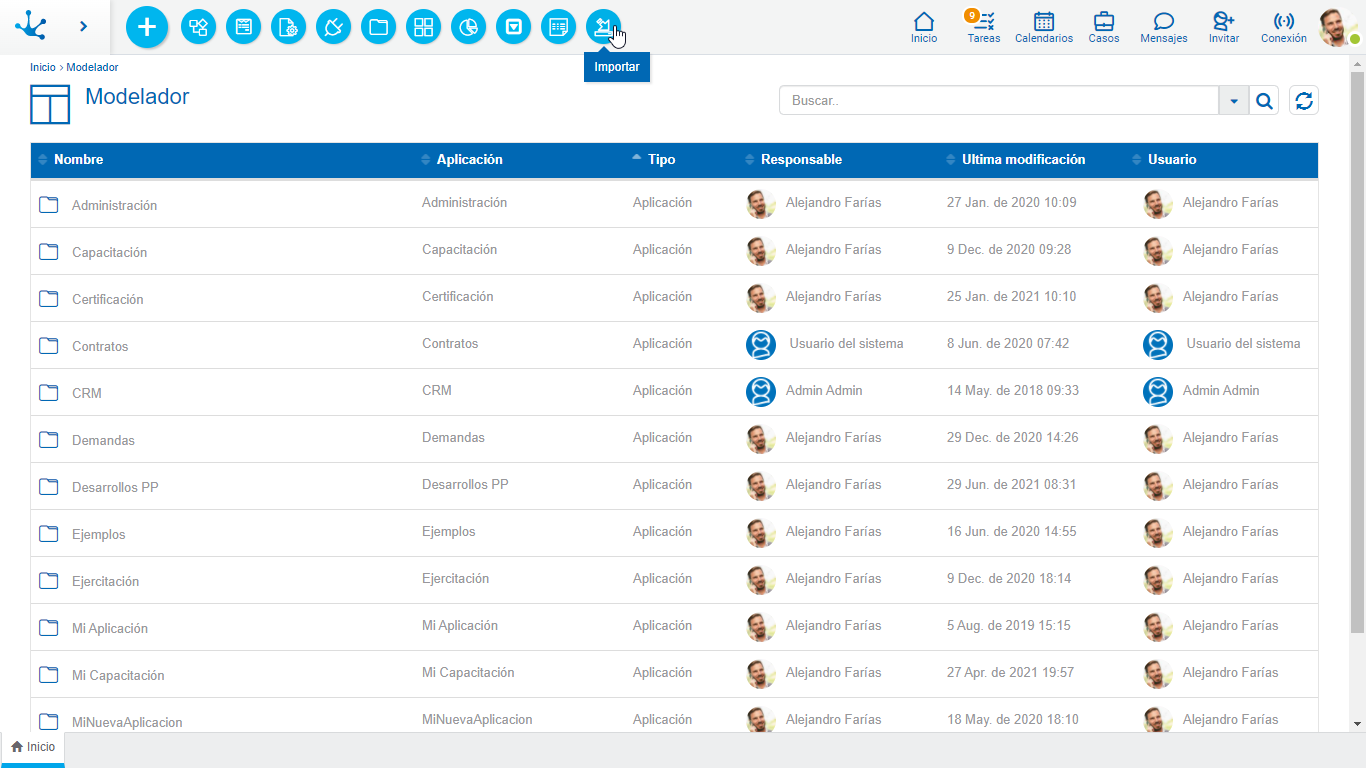Click the vertical scrollbar down arrow
The image size is (1366, 768).
coord(1357,724)
